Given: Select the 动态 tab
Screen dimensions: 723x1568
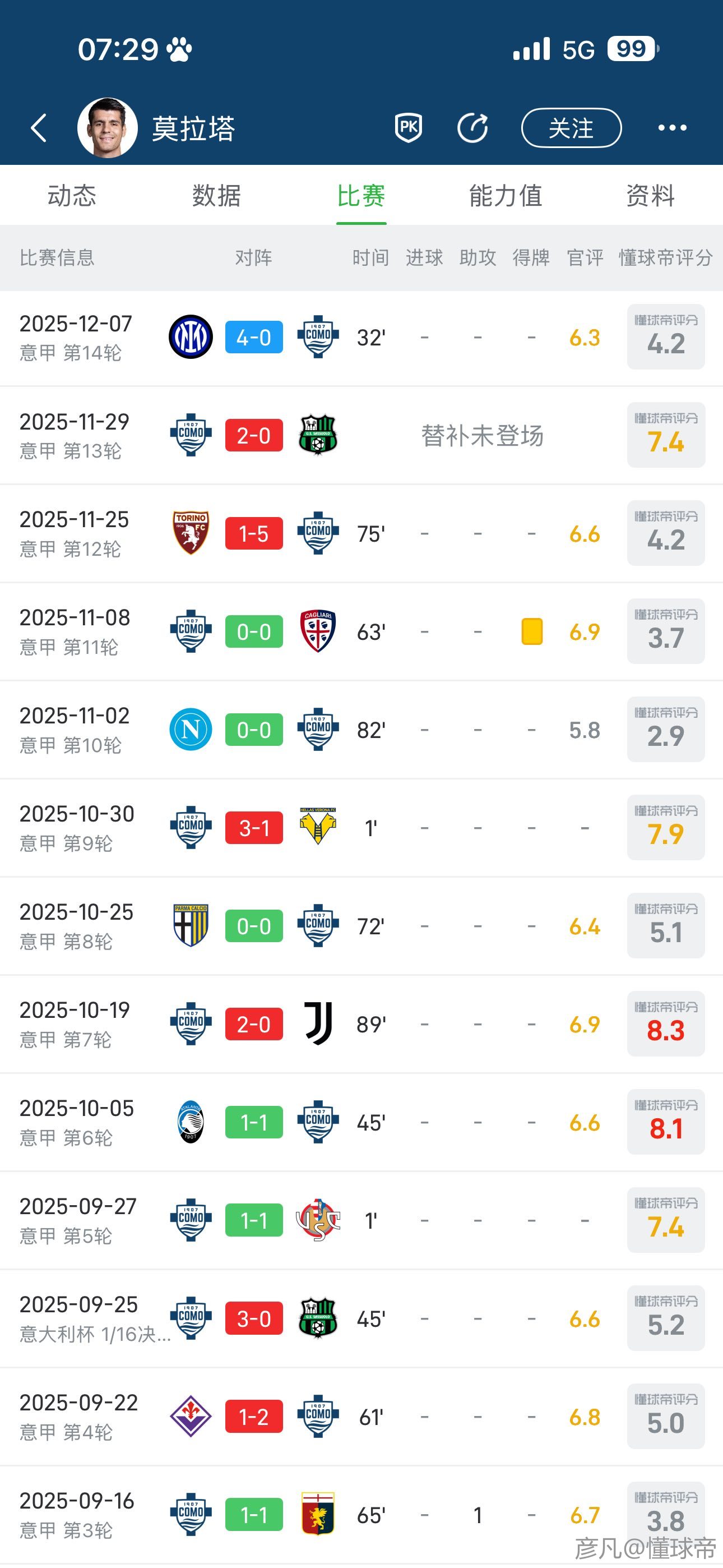Looking at the screenshot, I should pyautogui.click(x=72, y=196).
